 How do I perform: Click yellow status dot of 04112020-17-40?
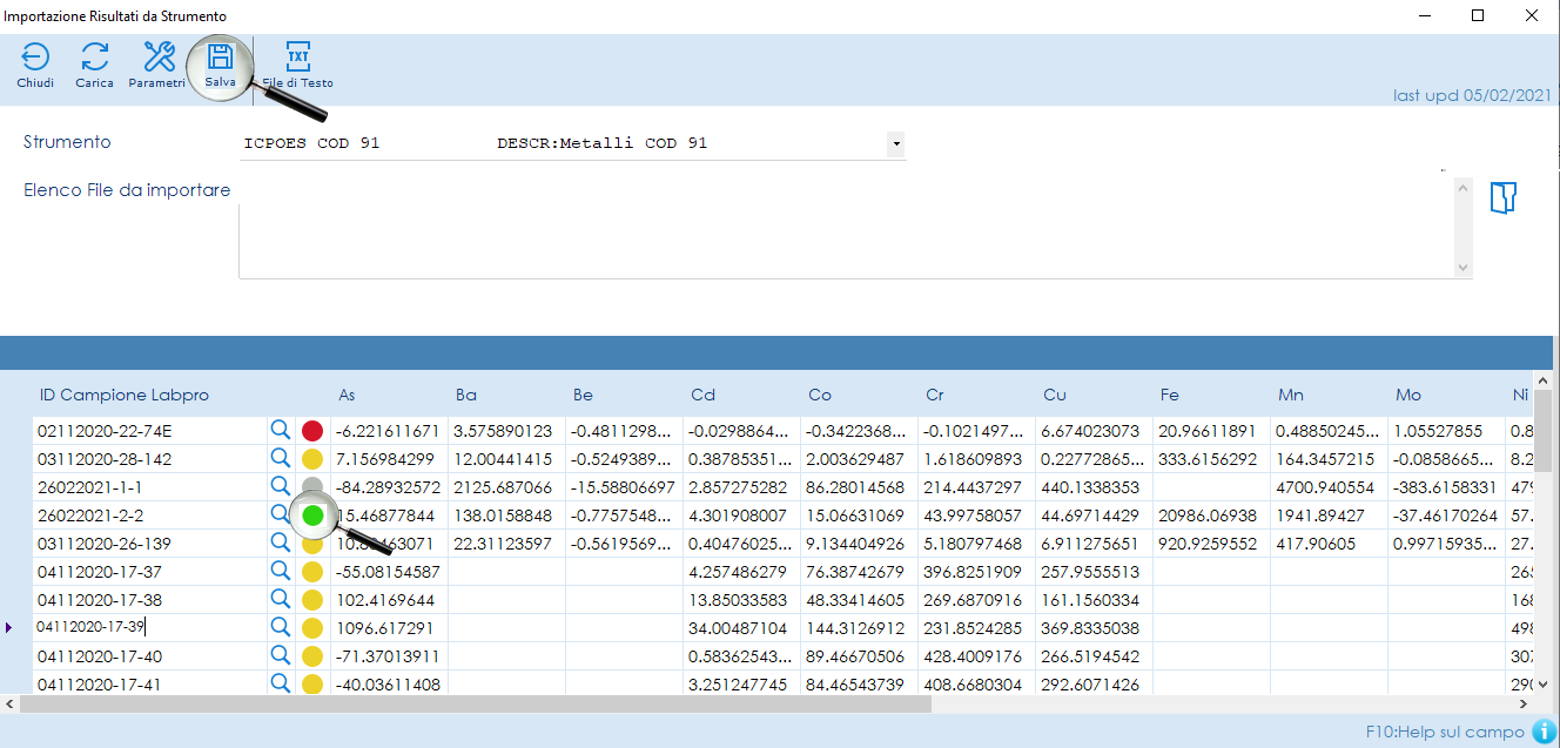coord(312,656)
